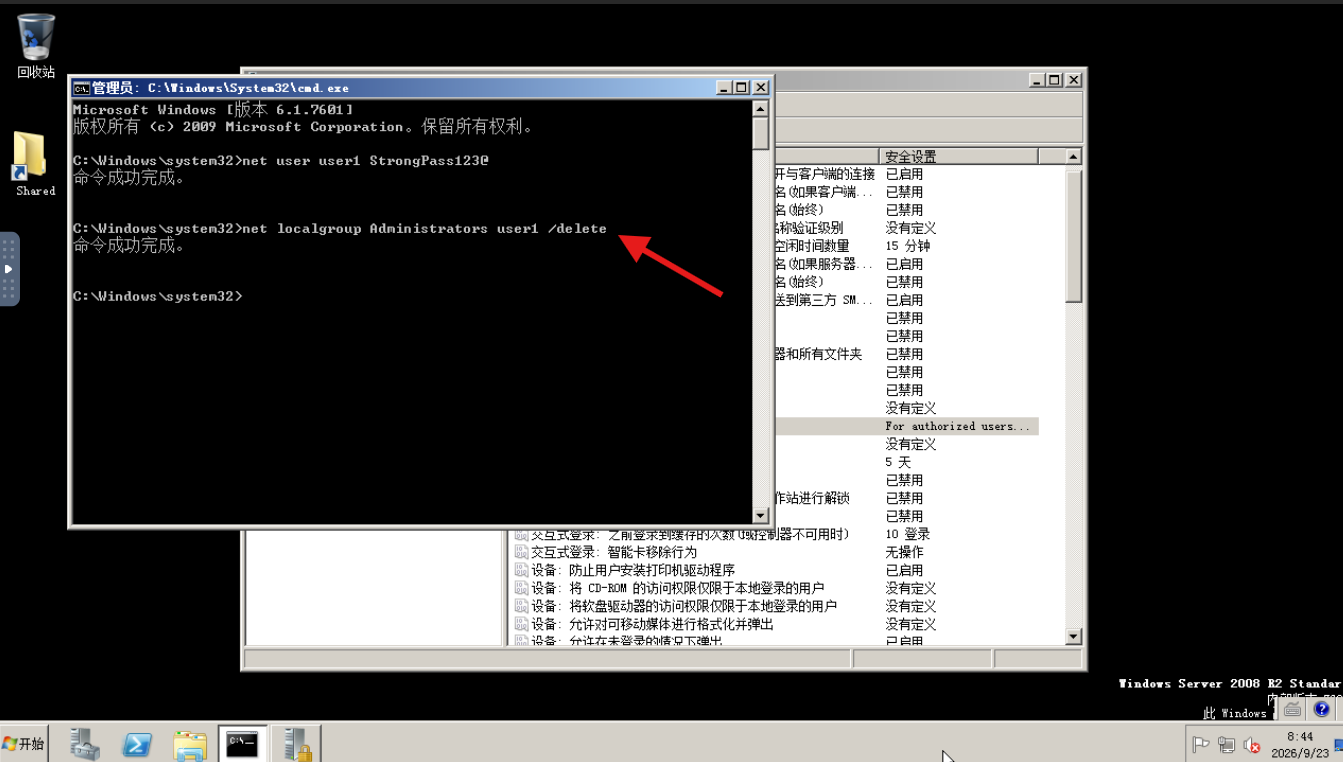Click security policy list scrollbar thumb
The height and width of the screenshot is (762, 1343).
pos(1074,237)
